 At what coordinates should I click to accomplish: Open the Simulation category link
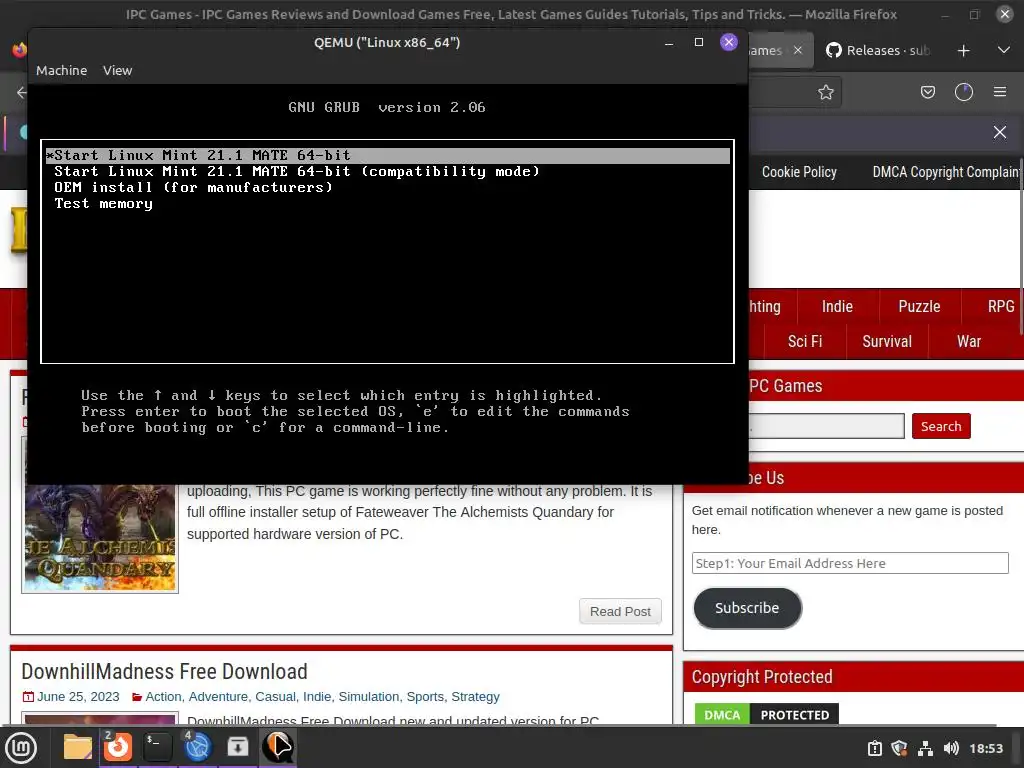368,697
